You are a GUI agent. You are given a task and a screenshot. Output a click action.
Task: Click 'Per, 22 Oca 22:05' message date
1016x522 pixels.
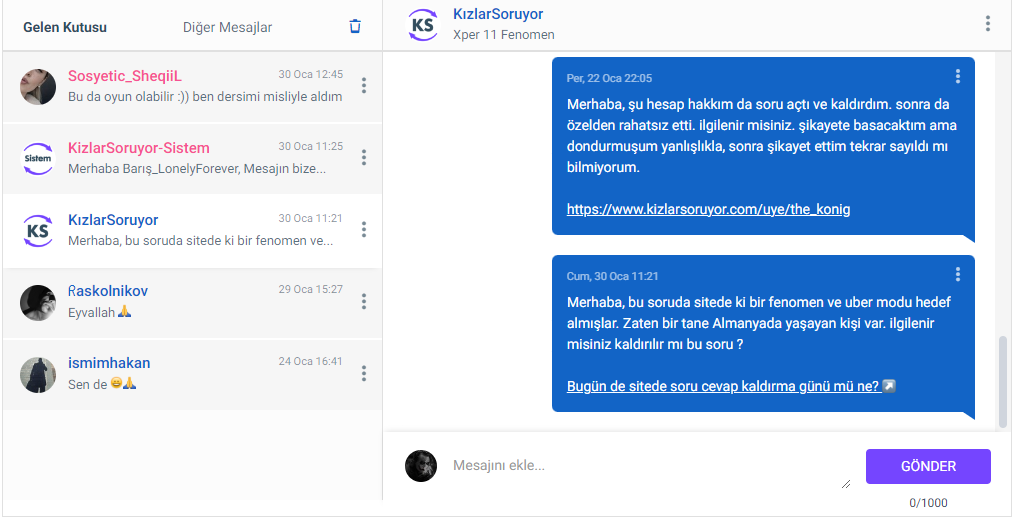609,78
